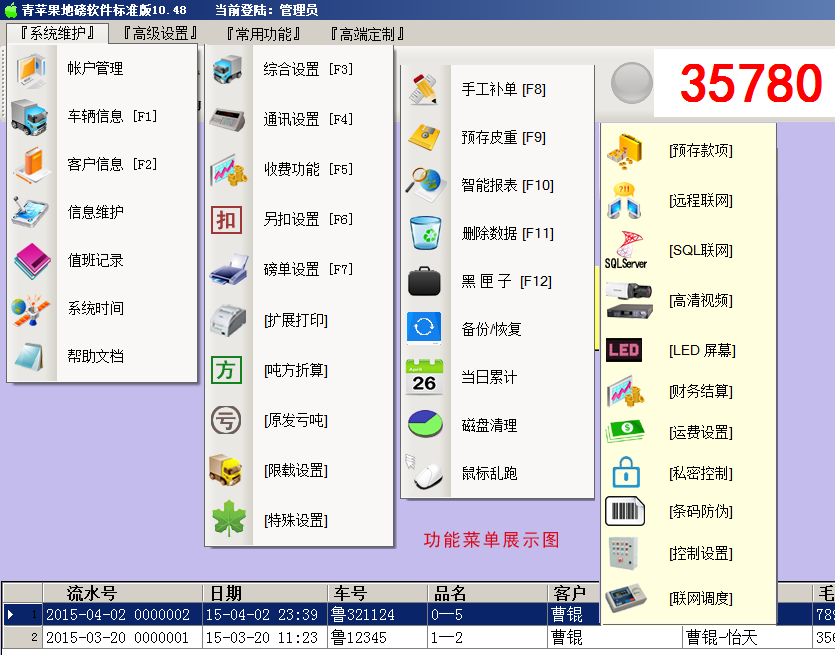Click the calendar icon for 当日累计
Screen dimensions: 835x655
point(425,377)
